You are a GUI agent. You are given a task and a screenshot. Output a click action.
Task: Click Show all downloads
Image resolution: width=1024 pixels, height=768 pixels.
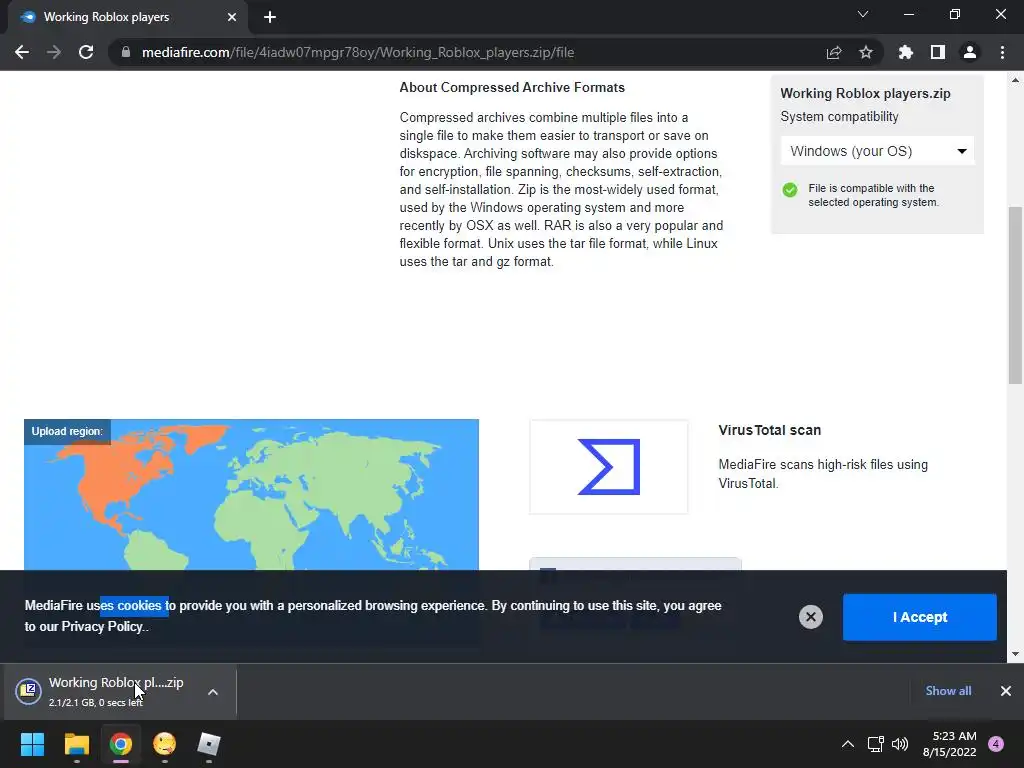tap(948, 691)
